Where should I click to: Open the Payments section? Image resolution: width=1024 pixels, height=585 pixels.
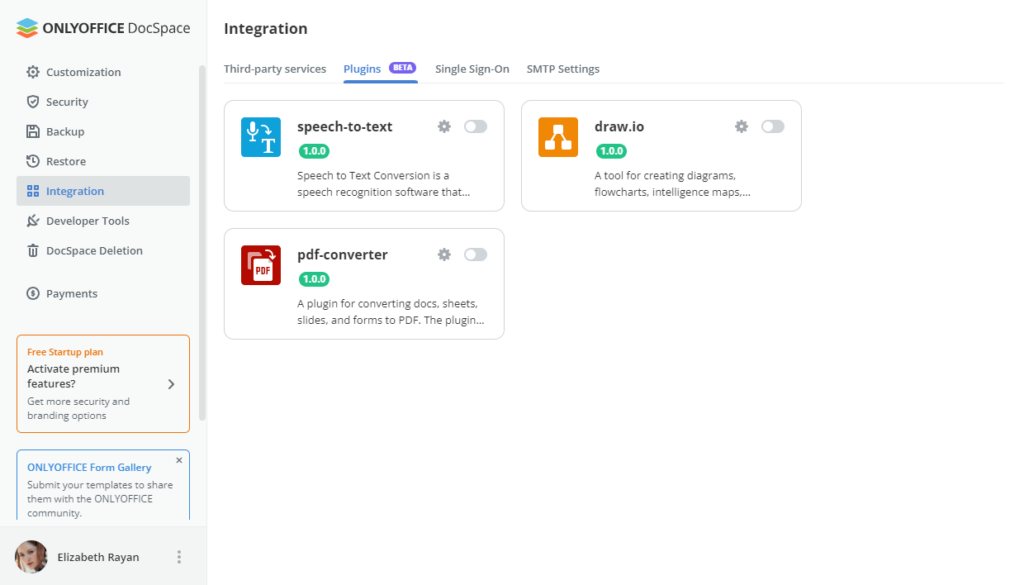click(x=70, y=293)
